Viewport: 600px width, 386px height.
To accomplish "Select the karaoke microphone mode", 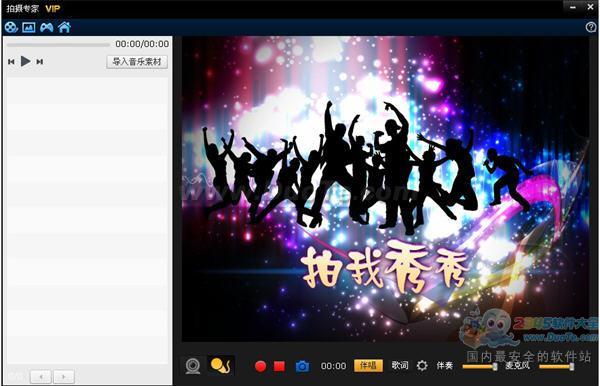I will 220,365.
